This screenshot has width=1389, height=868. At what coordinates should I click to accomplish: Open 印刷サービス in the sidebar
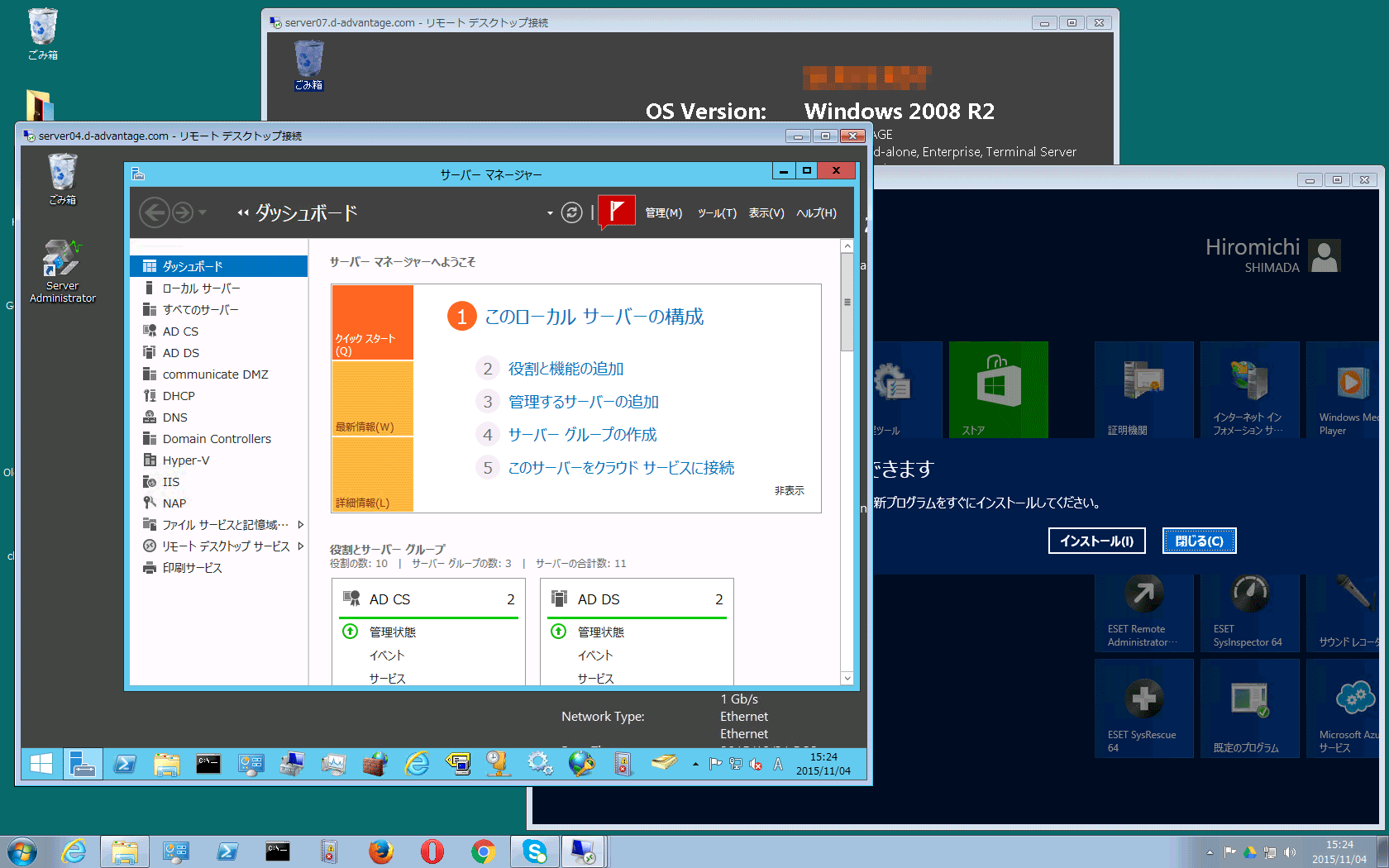pos(218,567)
